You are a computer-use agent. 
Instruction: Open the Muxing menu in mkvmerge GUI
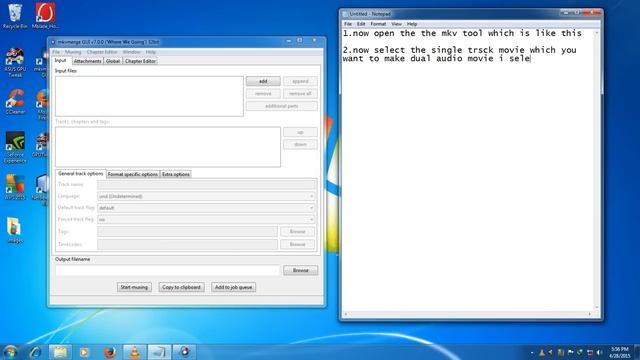(73, 52)
